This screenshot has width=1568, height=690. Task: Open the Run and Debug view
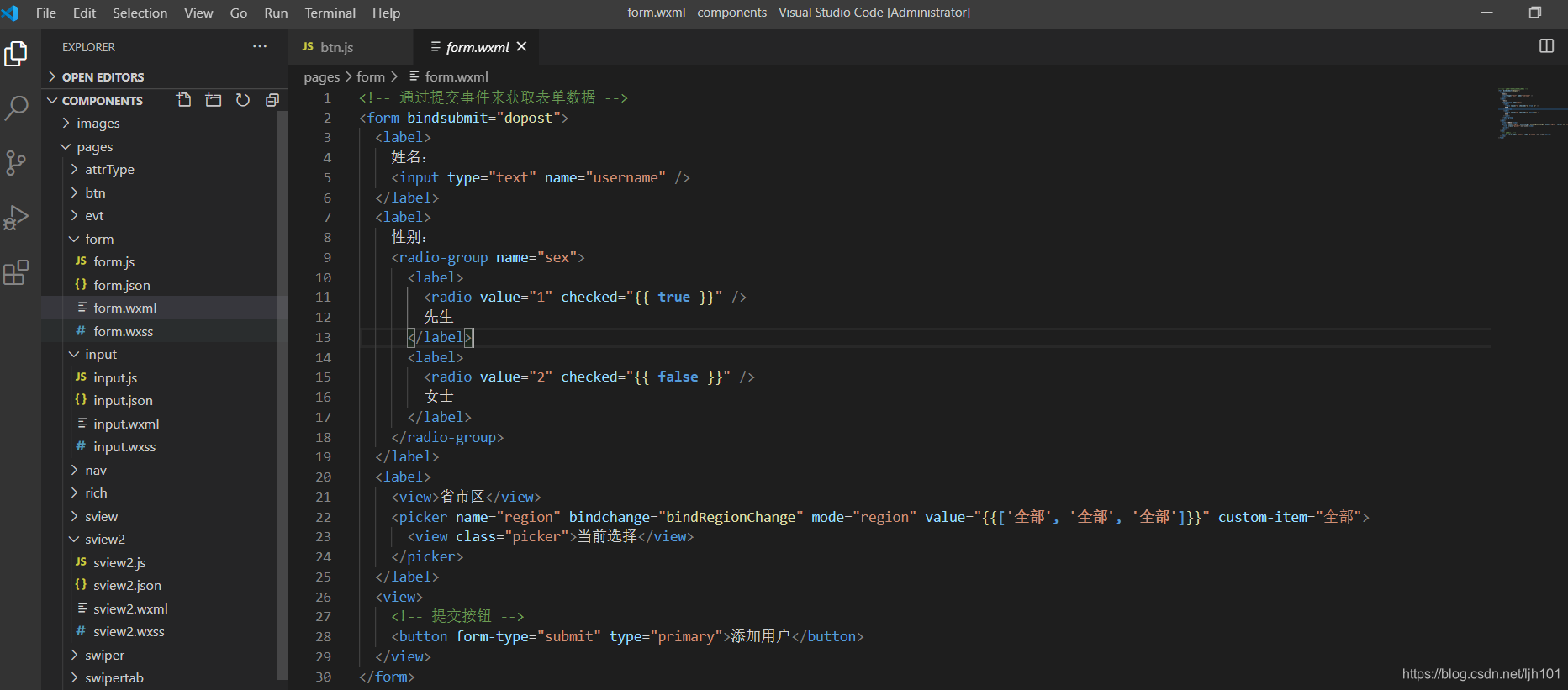(16, 217)
